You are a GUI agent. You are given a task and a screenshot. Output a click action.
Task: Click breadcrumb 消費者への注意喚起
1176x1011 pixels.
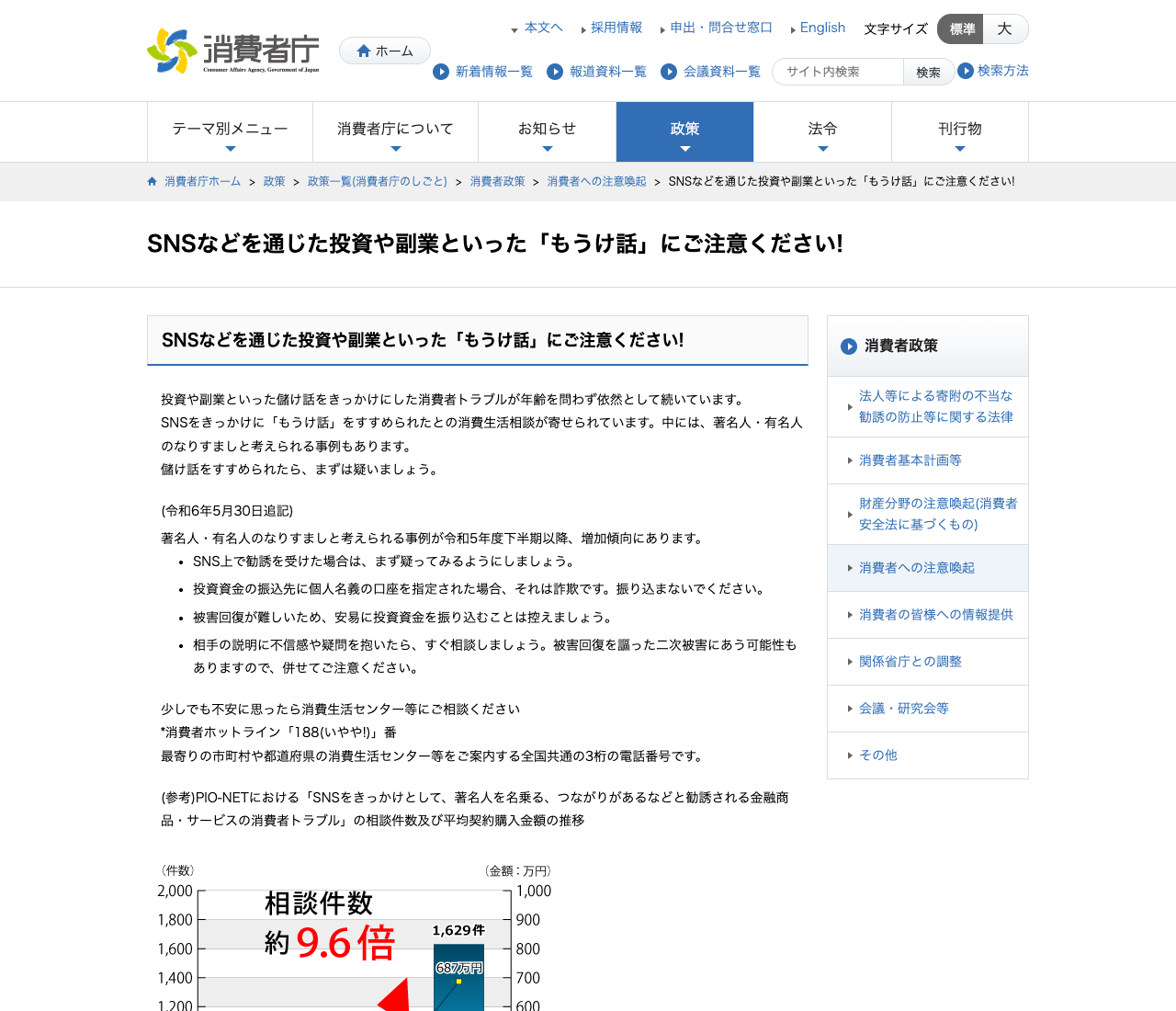pyautogui.click(x=596, y=181)
